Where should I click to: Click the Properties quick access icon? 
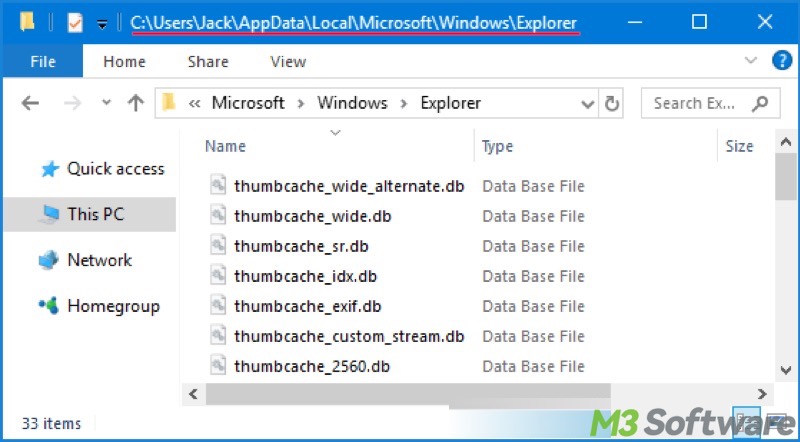click(74, 23)
